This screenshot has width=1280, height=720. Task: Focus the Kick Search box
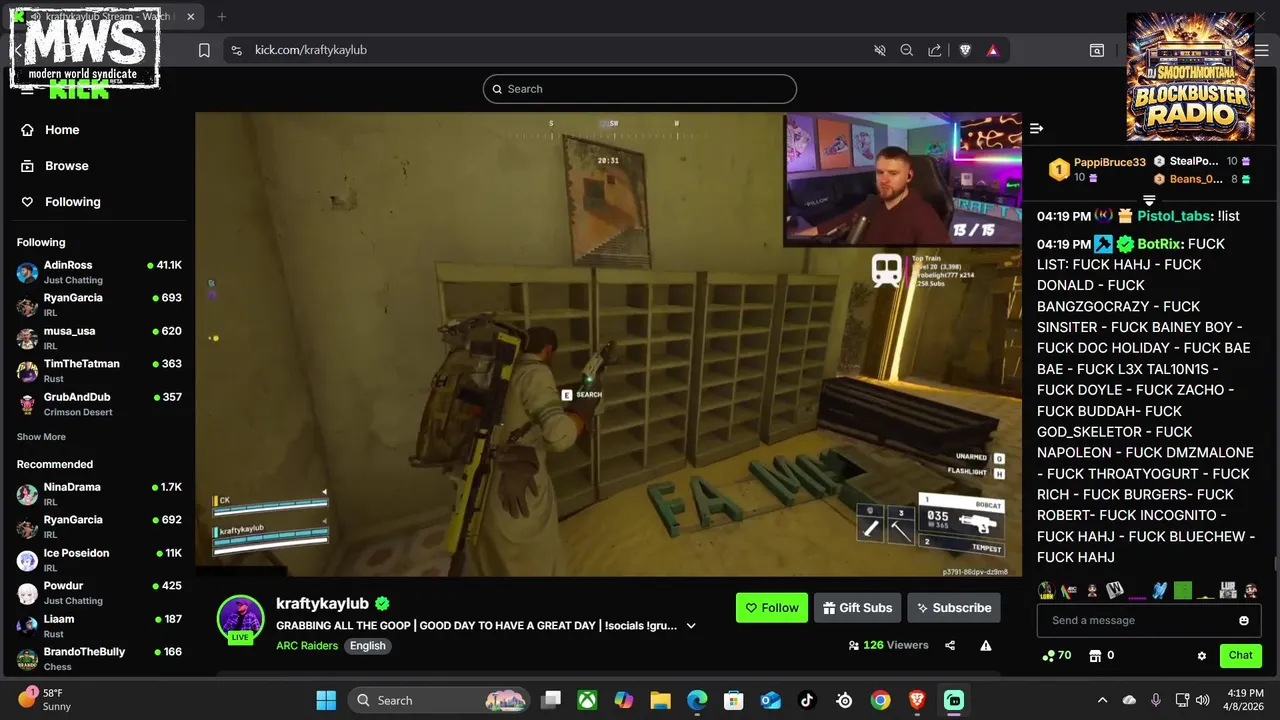click(x=640, y=89)
